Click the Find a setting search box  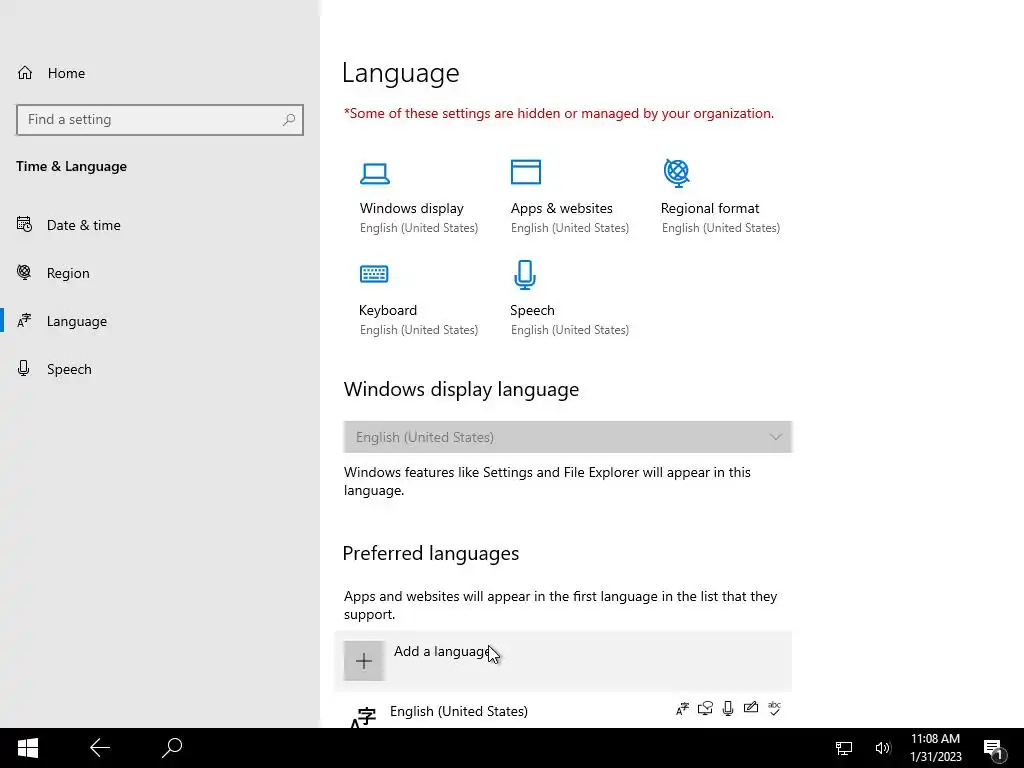click(x=160, y=120)
